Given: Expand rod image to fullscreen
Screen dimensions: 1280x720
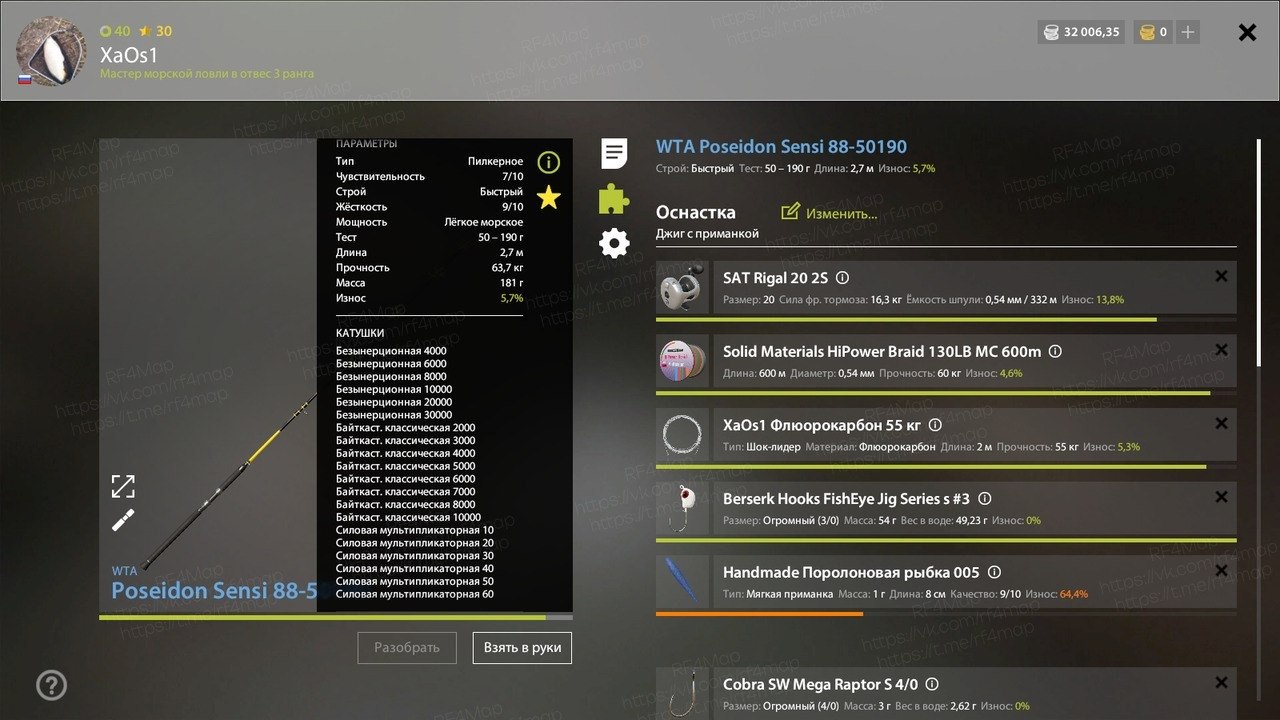Looking at the screenshot, I should 123,486.
